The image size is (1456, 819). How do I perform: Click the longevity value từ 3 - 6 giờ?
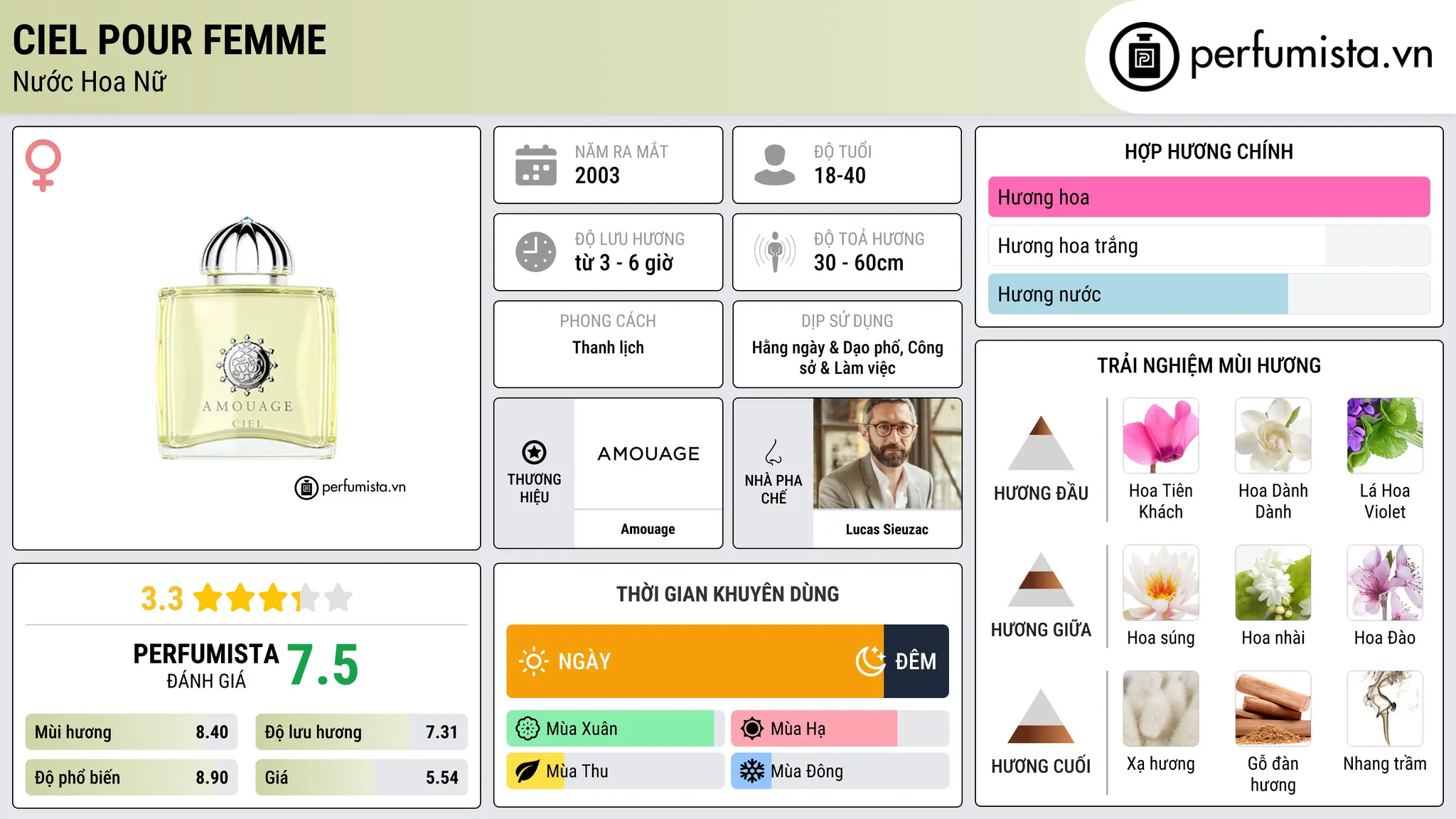point(624,262)
